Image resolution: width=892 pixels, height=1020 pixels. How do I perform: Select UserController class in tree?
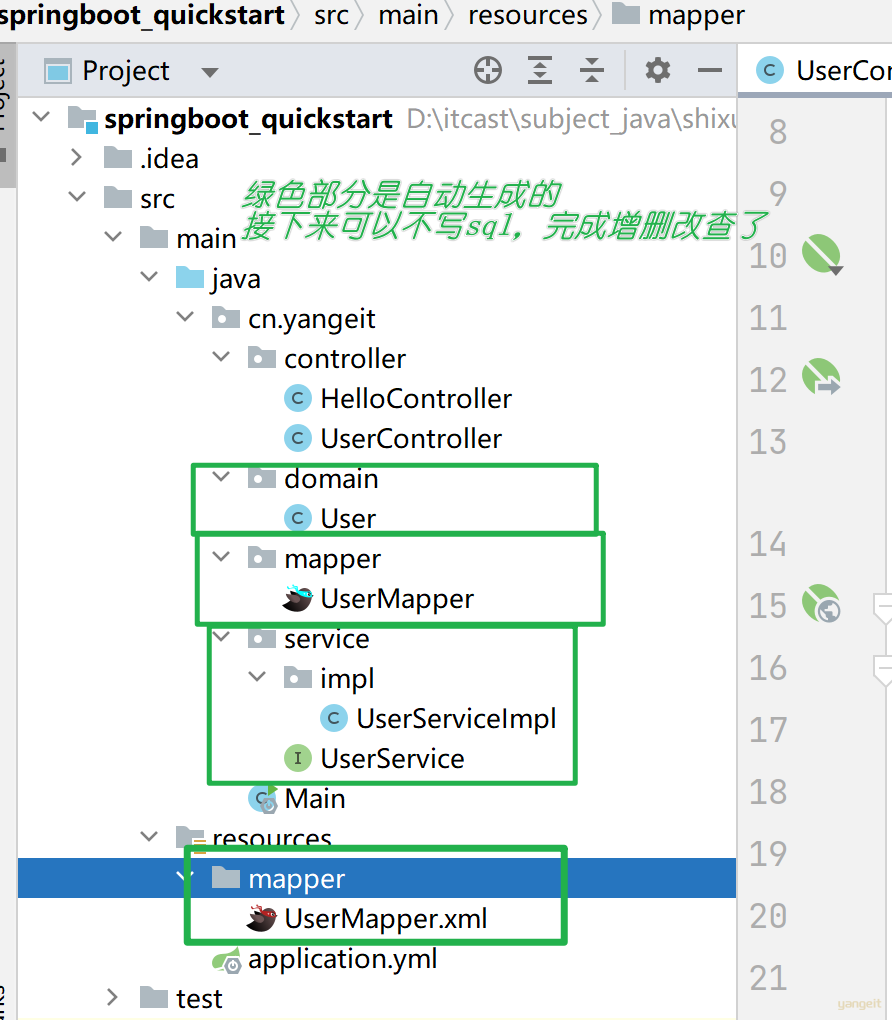tap(411, 438)
